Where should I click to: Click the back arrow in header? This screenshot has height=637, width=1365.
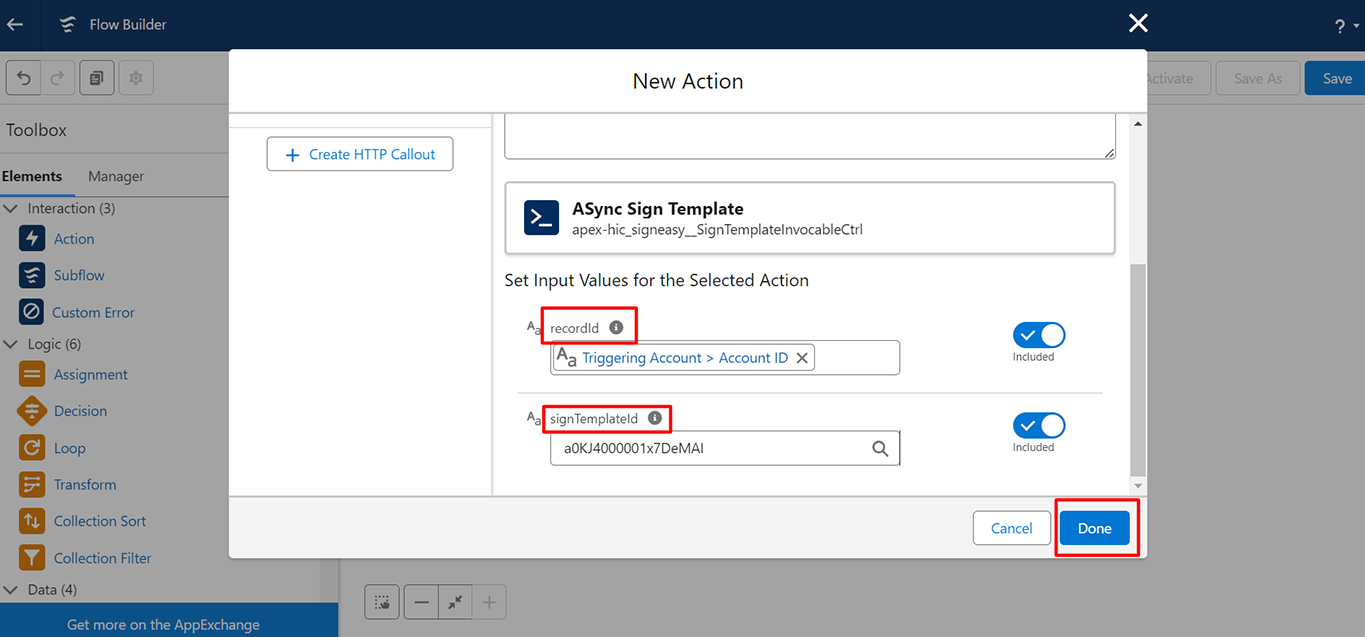(x=15, y=24)
